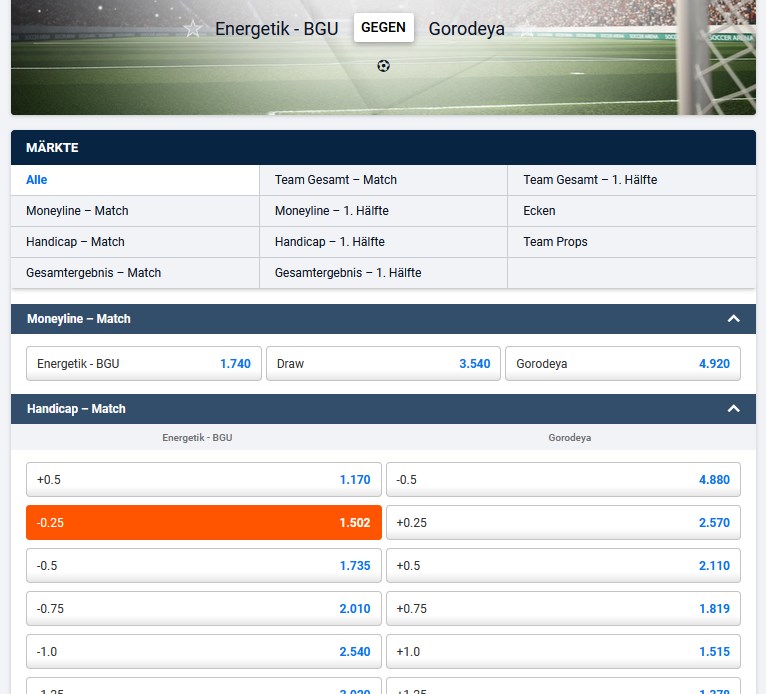Select Energetik +0.5 handicap at 1.170

[x=204, y=480]
